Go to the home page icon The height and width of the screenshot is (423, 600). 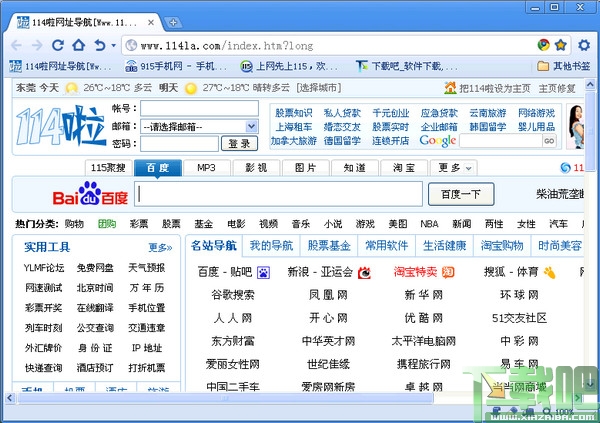[x=79, y=45]
